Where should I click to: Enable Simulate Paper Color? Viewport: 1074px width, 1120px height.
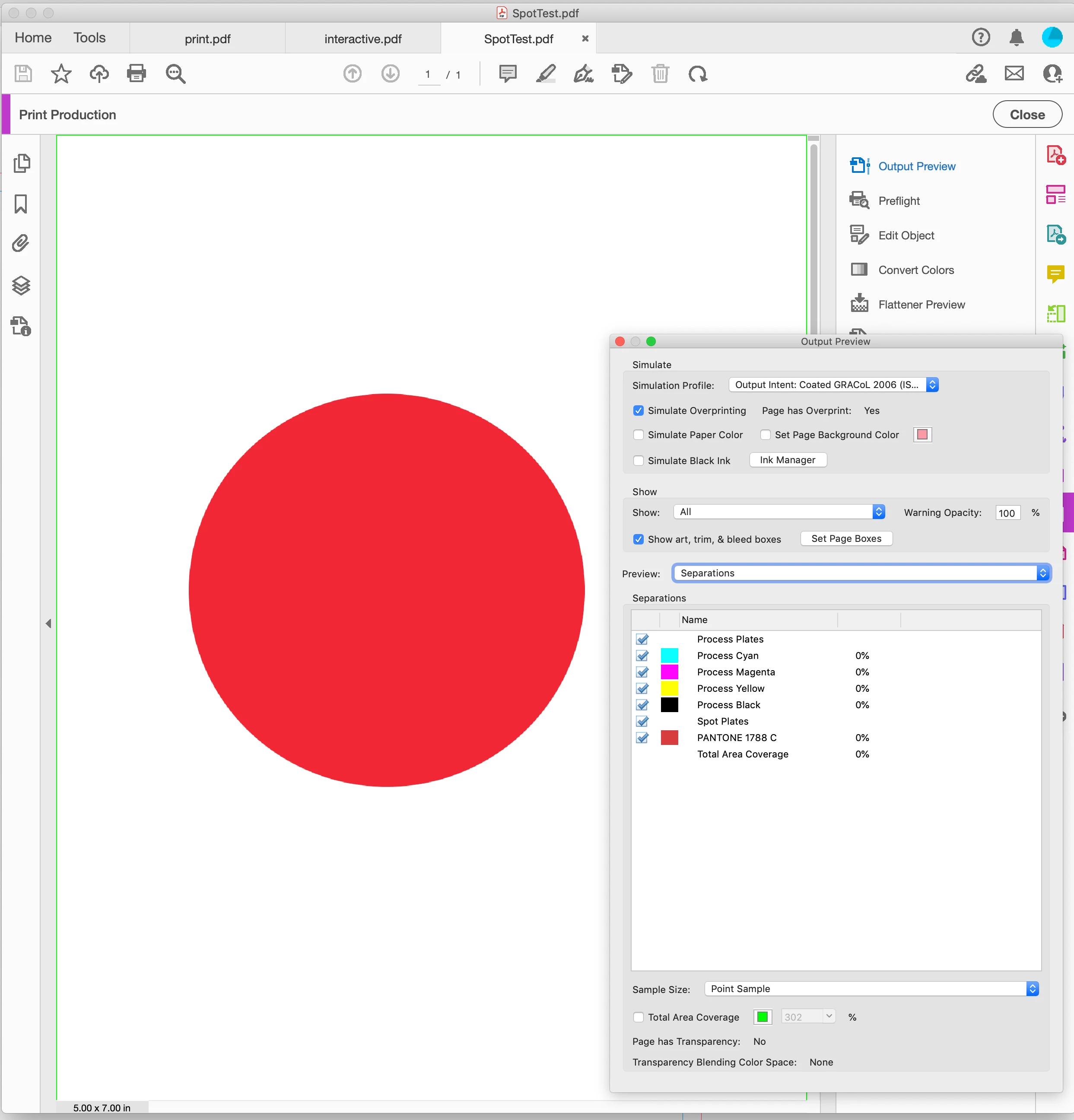pos(639,435)
